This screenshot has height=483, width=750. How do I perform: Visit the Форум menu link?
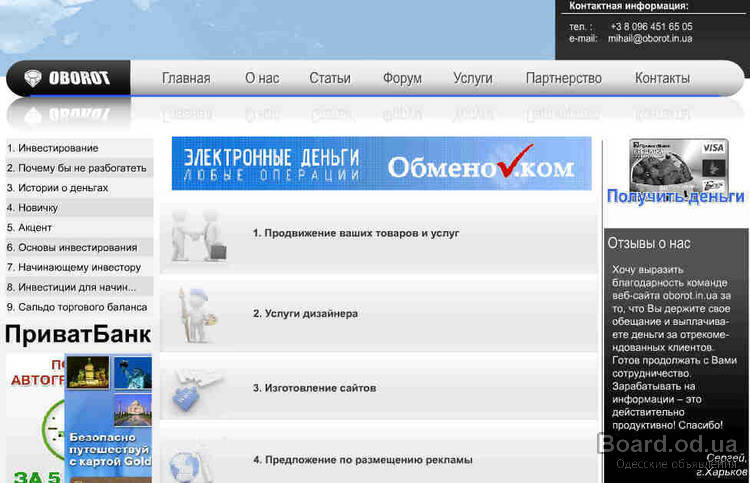pos(402,78)
